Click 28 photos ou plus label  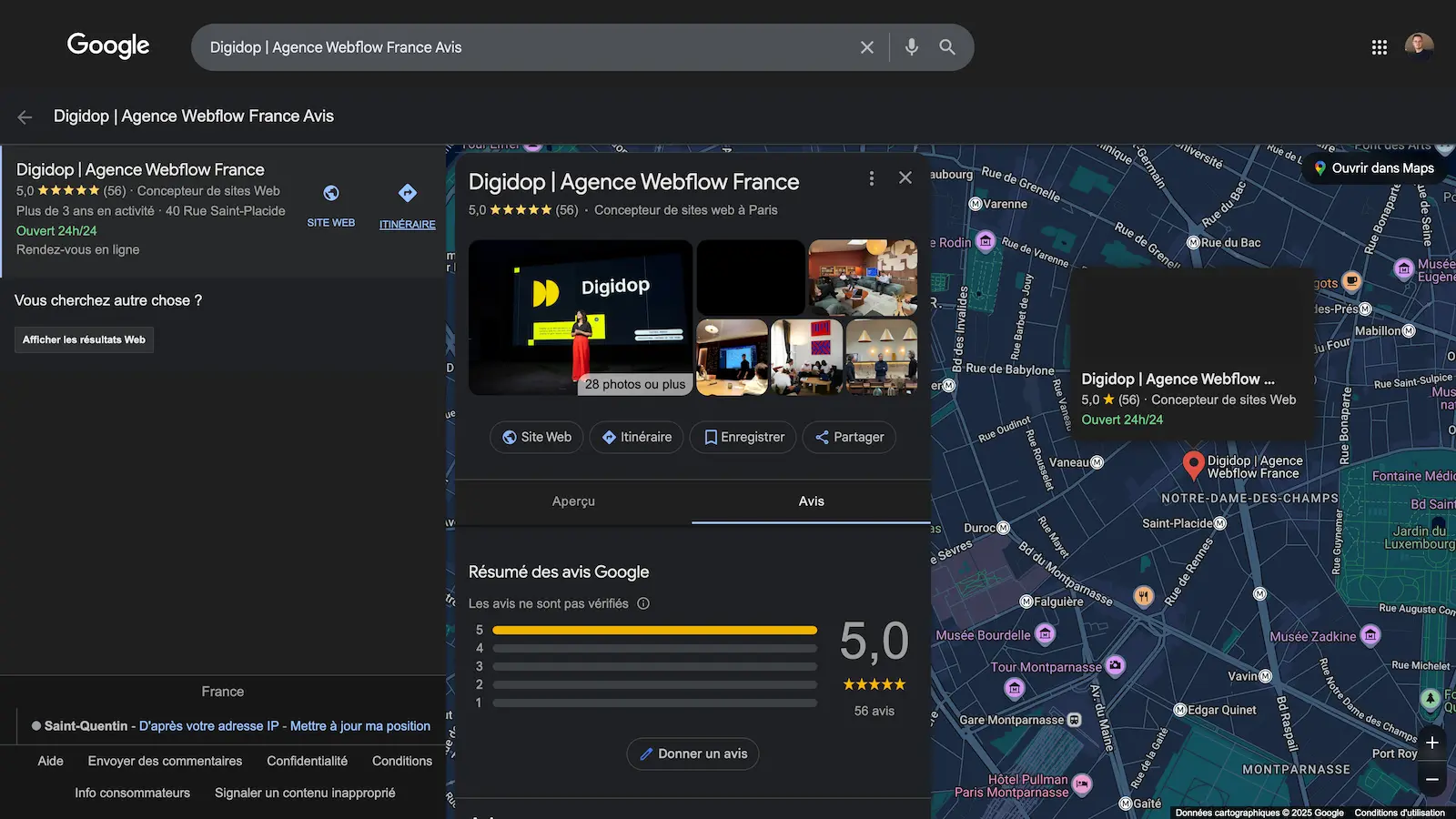635,384
